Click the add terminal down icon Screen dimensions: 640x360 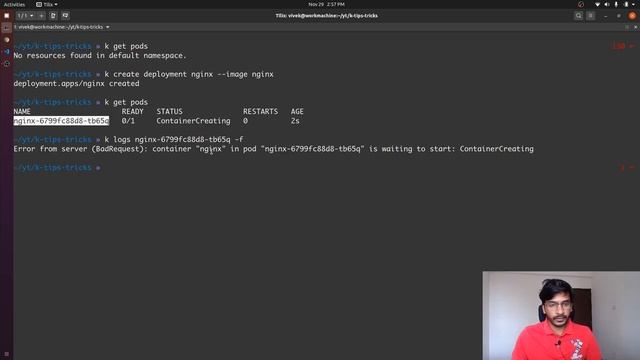pos(65,16)
